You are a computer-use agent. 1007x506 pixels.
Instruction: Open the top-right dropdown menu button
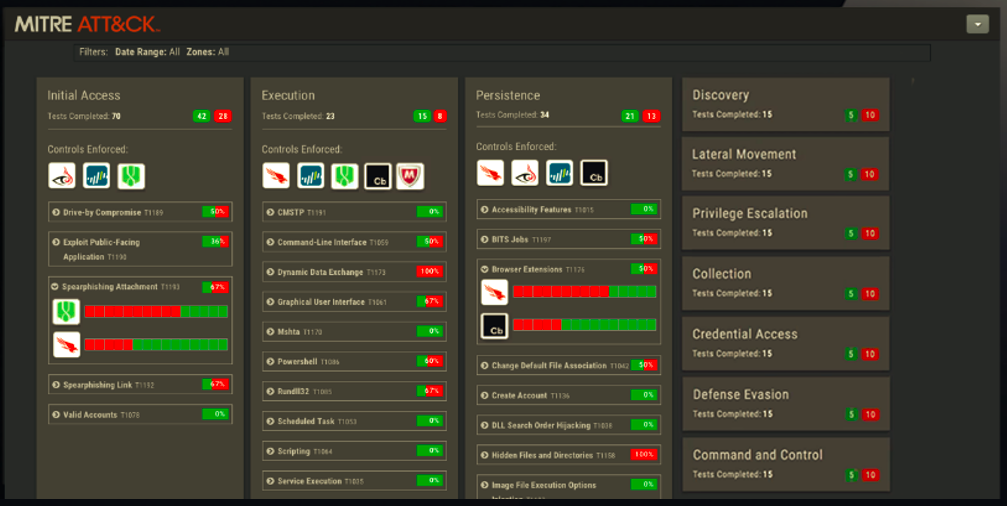click(x=977, y=24)
